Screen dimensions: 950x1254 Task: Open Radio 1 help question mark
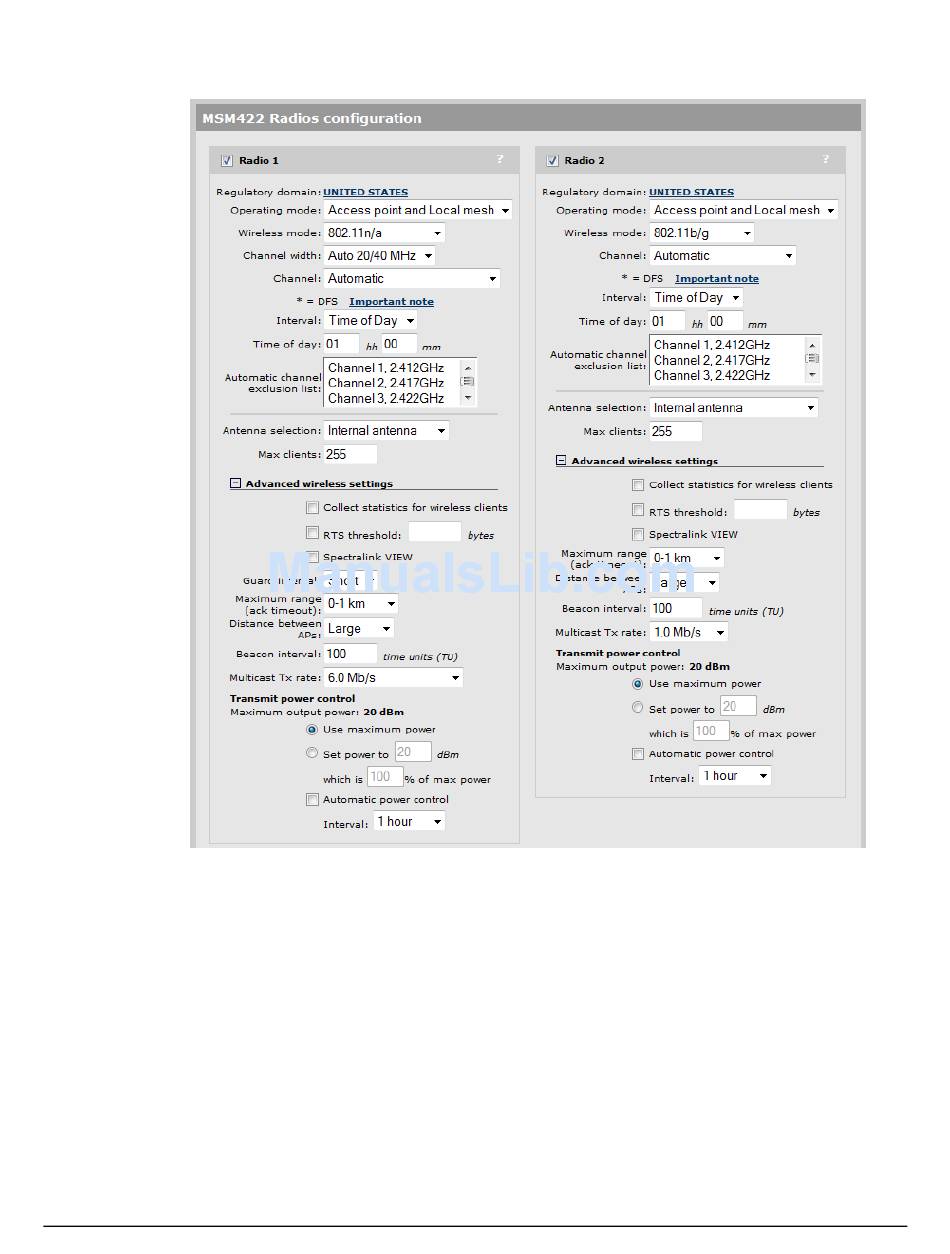500,159
